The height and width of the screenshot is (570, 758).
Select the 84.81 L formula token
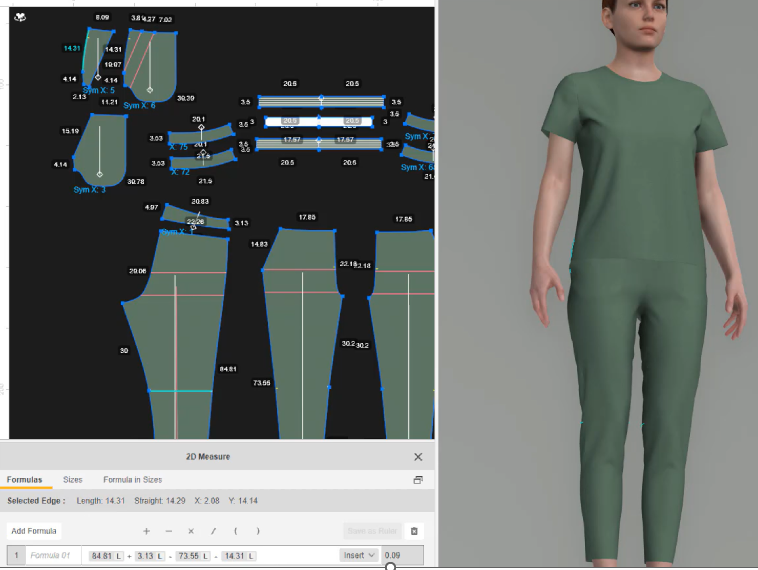coord(106,556)
